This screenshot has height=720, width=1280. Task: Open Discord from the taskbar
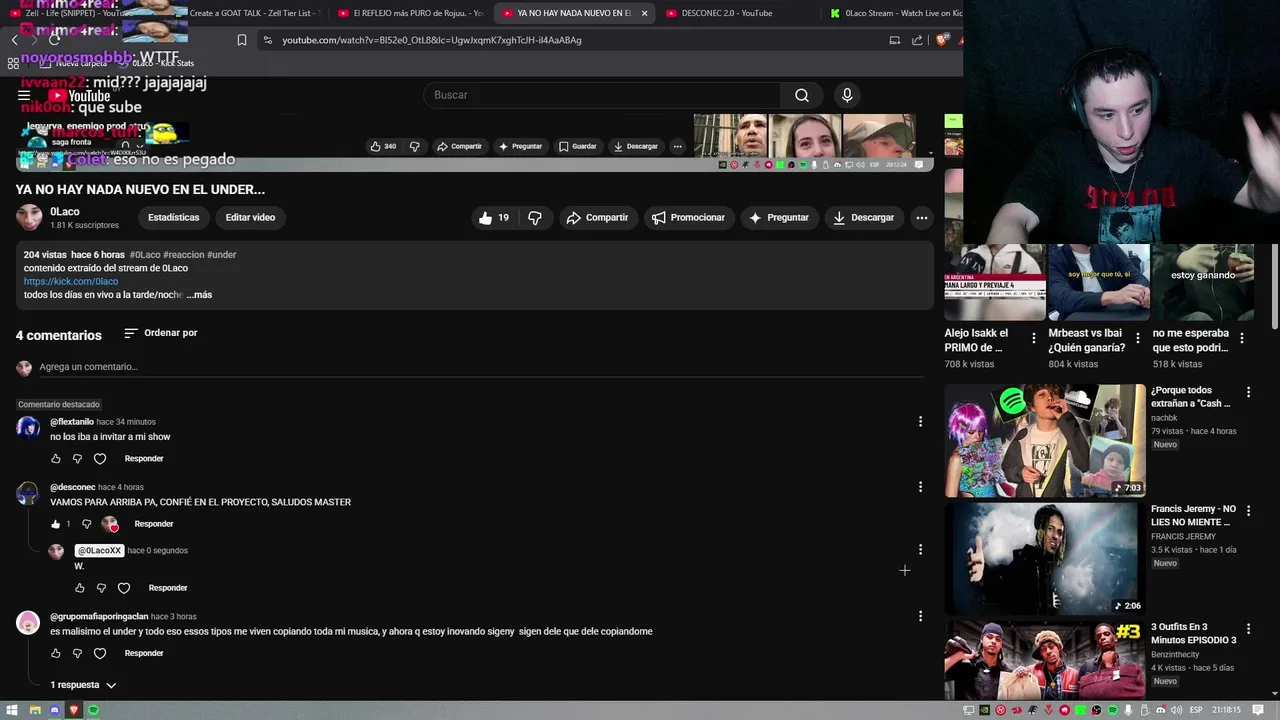55,710
